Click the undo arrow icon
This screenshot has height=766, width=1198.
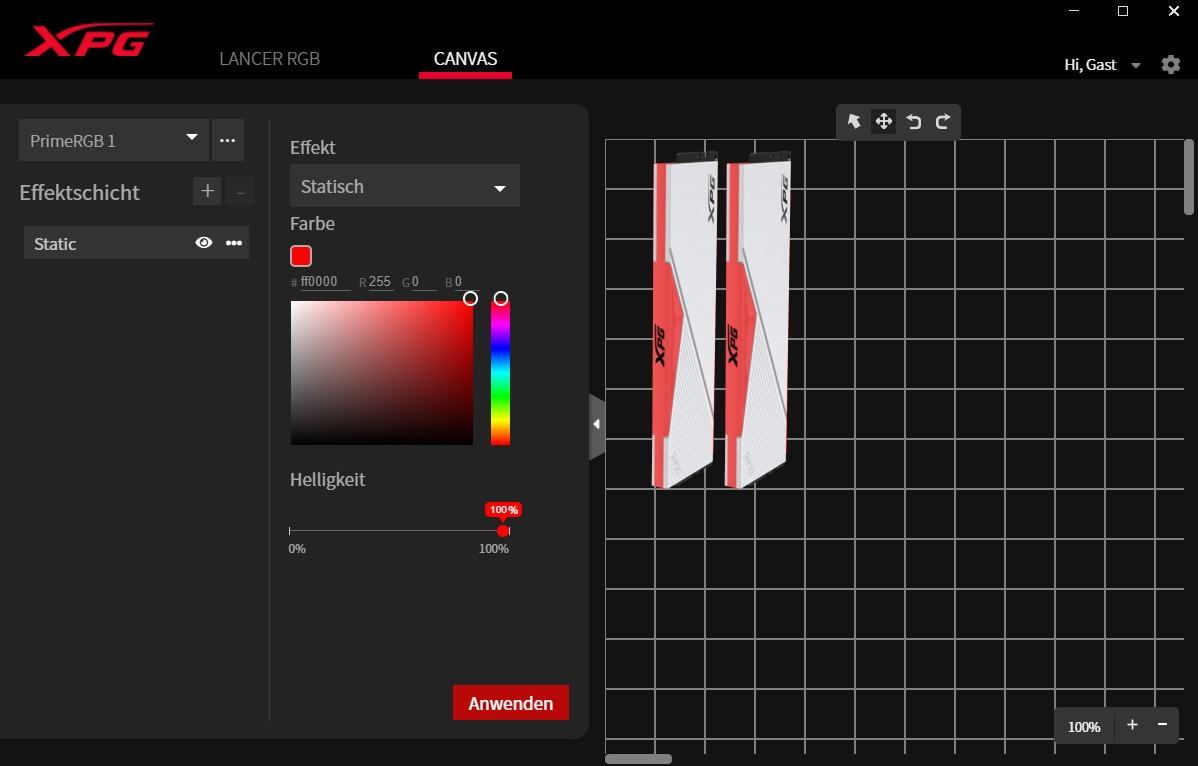click(x=914, y=121)
